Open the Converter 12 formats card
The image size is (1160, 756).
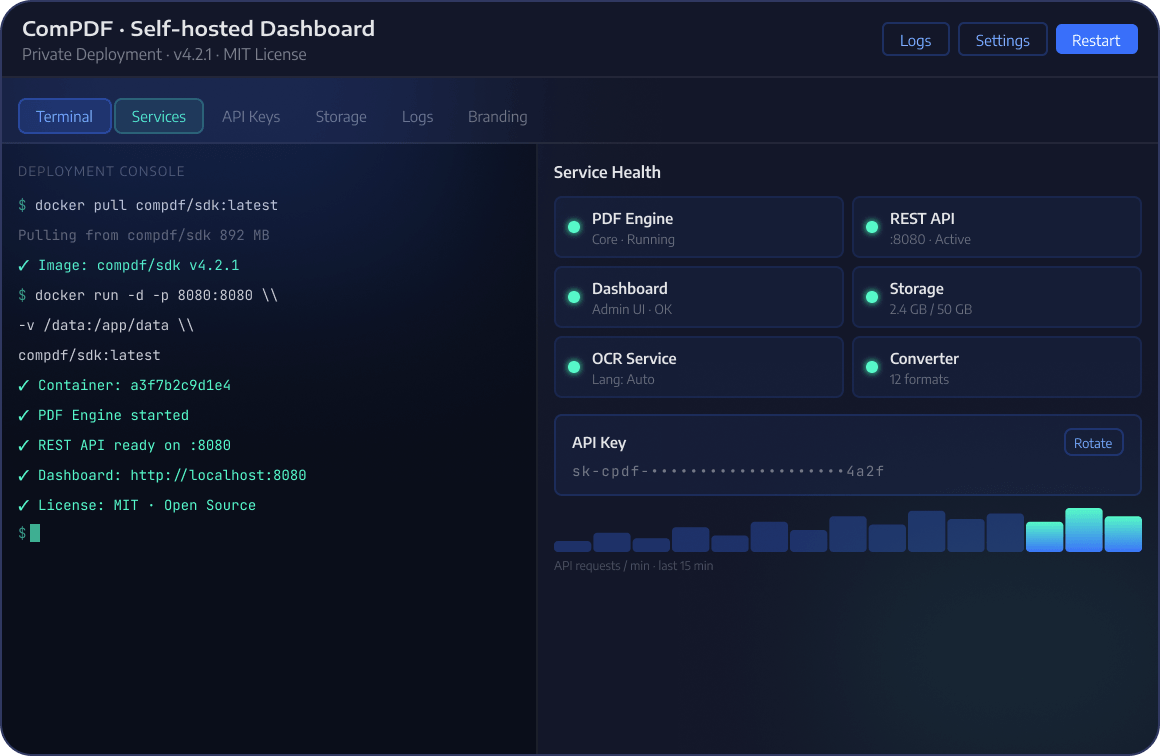[x=997, y=367]
